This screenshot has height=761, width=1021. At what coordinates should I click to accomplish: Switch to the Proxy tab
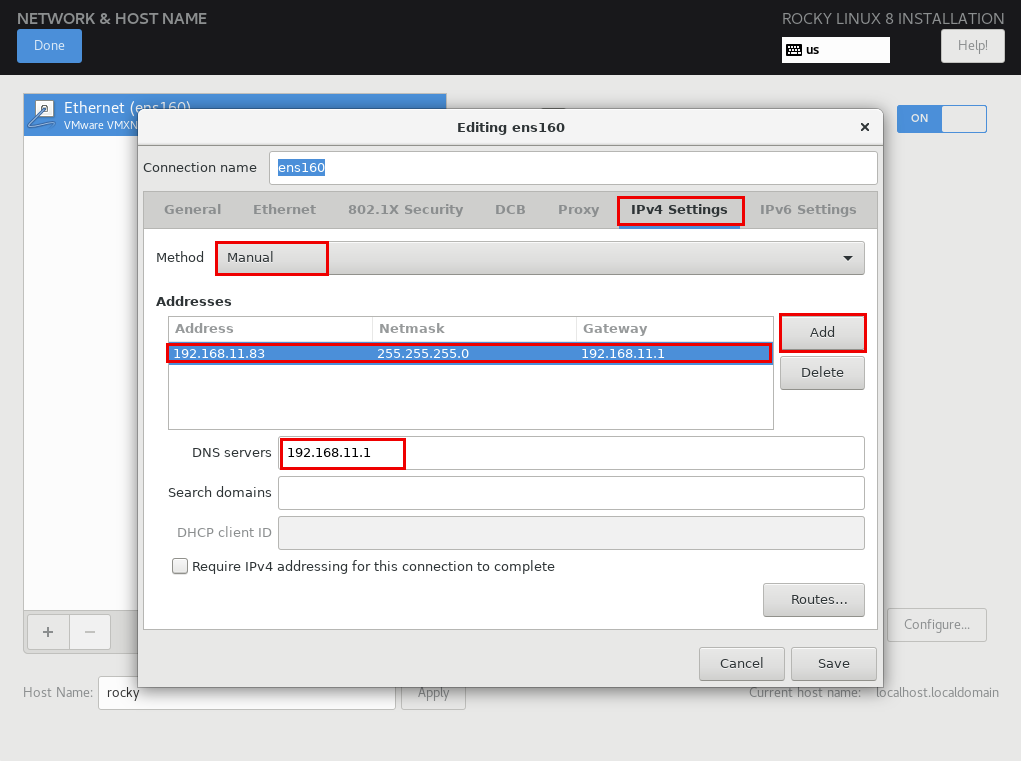[x=578, y=210]
